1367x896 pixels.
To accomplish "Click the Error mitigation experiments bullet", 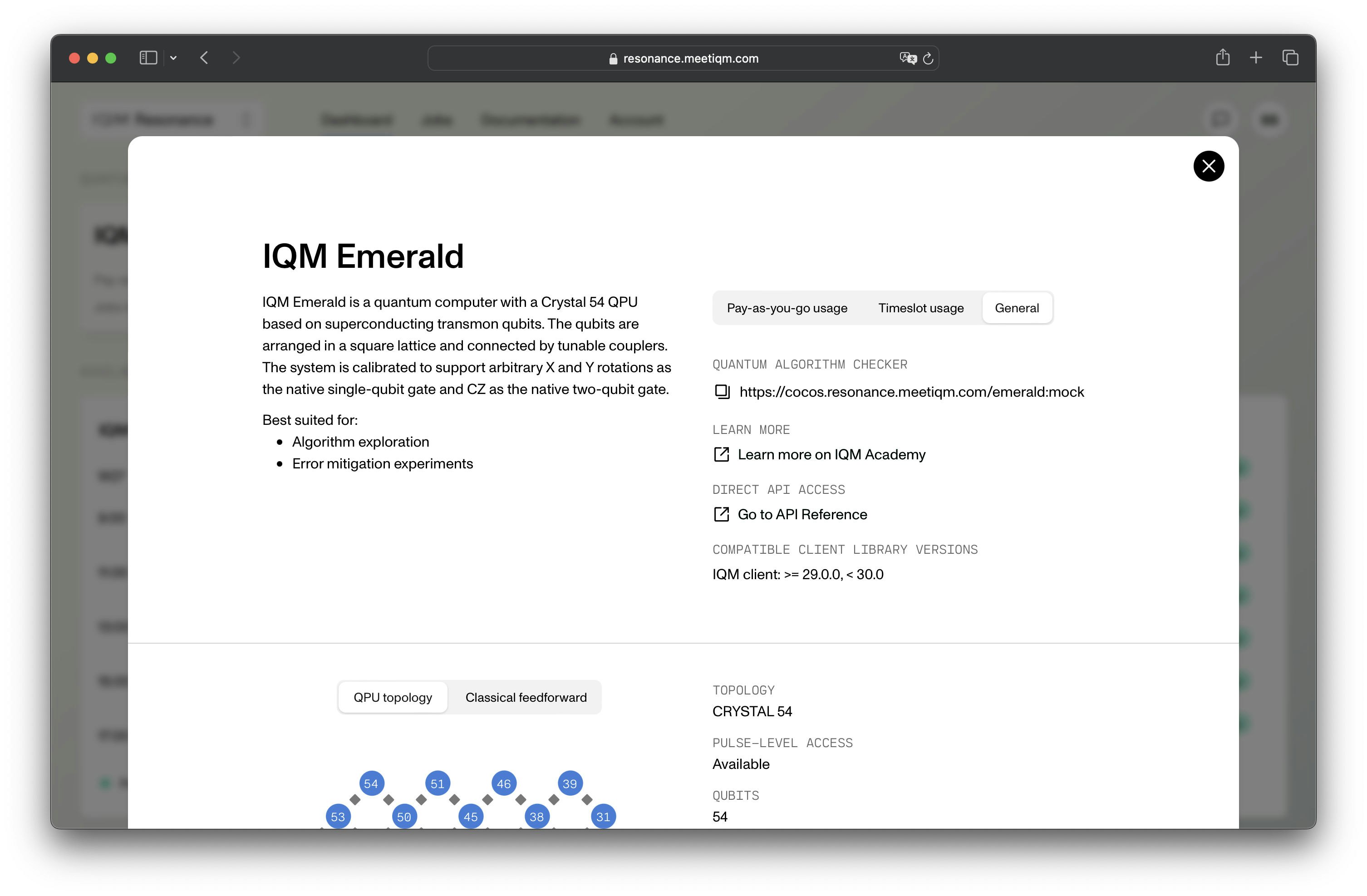I will coord(383,463).
